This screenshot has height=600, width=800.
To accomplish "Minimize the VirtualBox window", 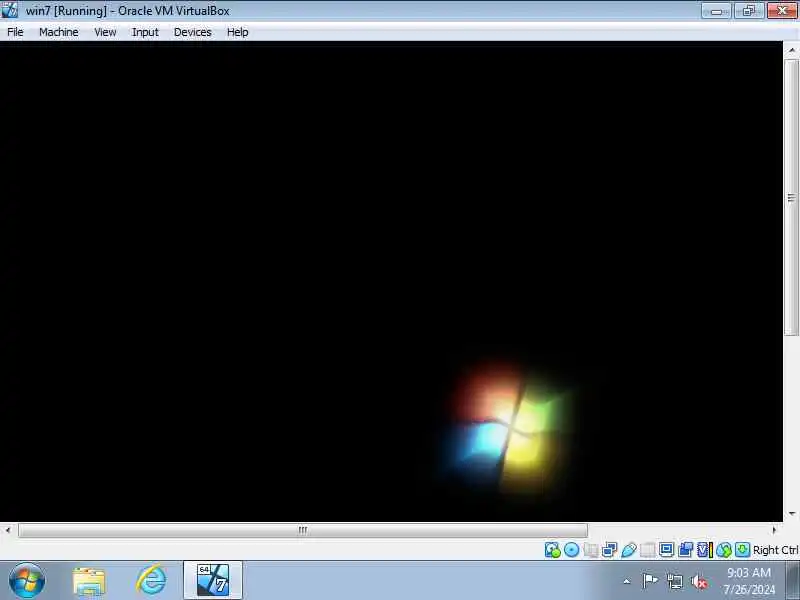I will click(x=716, y=11).
